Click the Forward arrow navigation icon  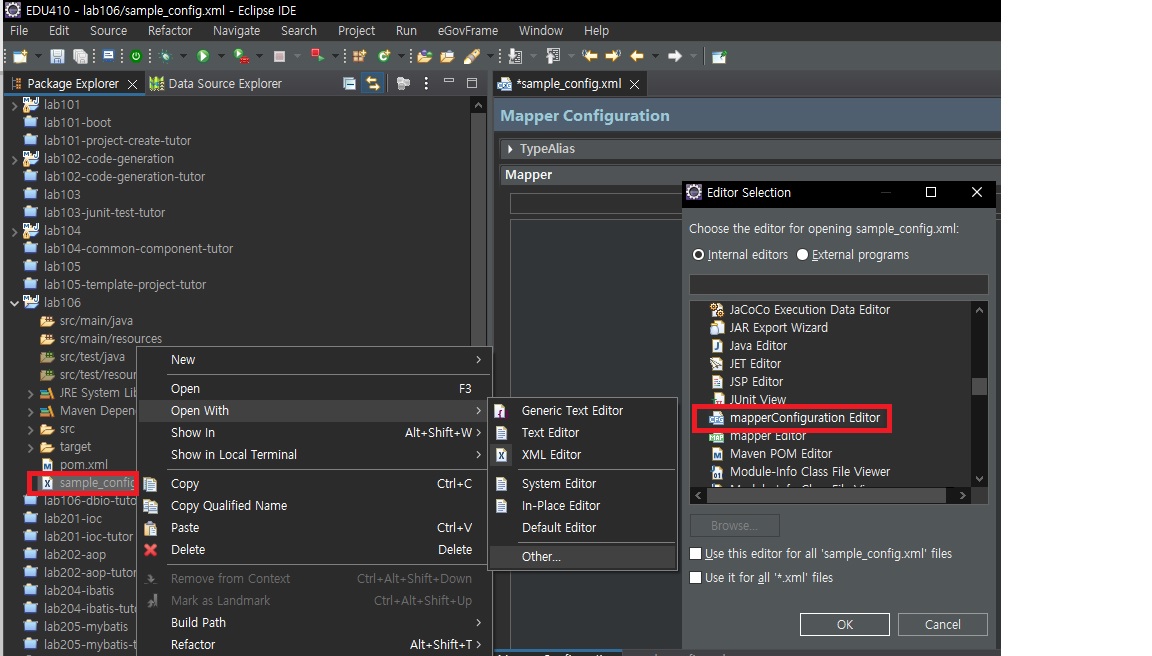(x=674, y=57)
